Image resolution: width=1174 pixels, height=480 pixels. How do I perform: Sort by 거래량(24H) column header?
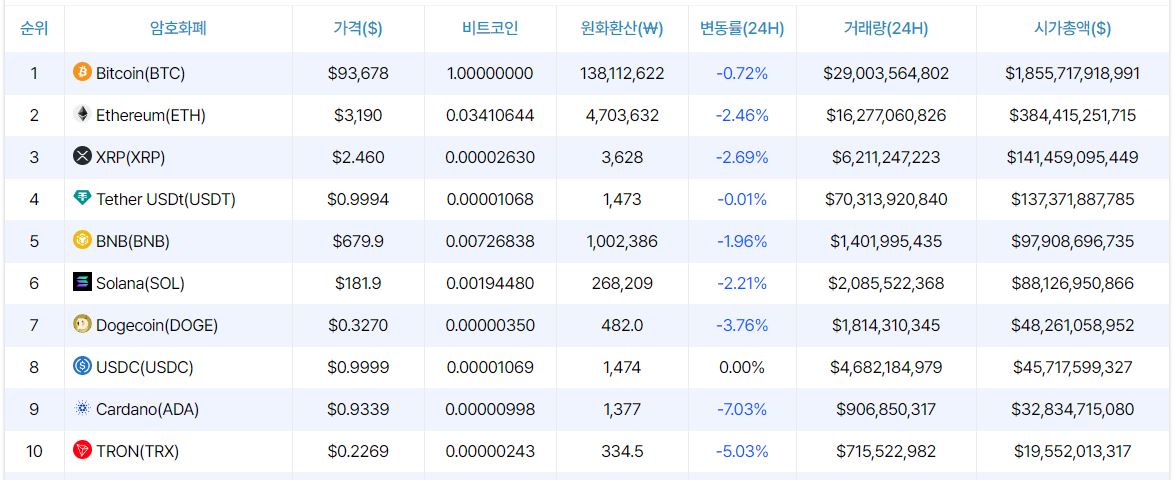886,29
